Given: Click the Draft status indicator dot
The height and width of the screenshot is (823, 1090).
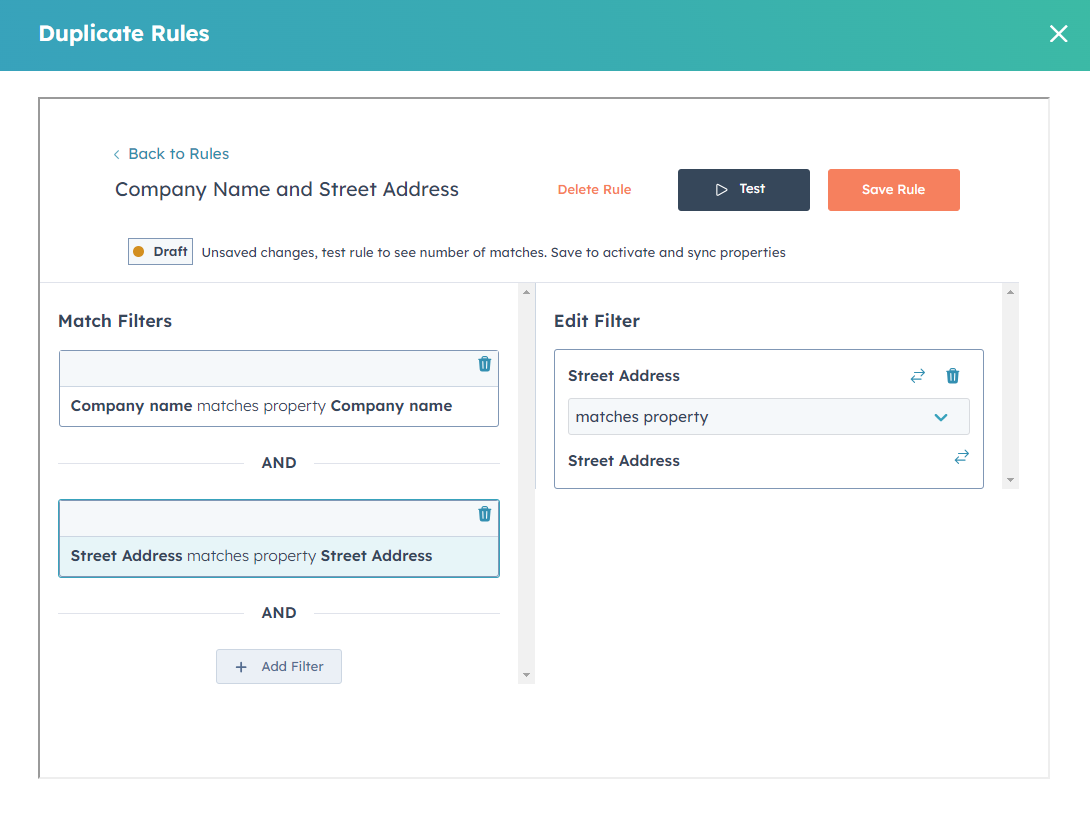Looking at the screenshot, I should 141,251.
